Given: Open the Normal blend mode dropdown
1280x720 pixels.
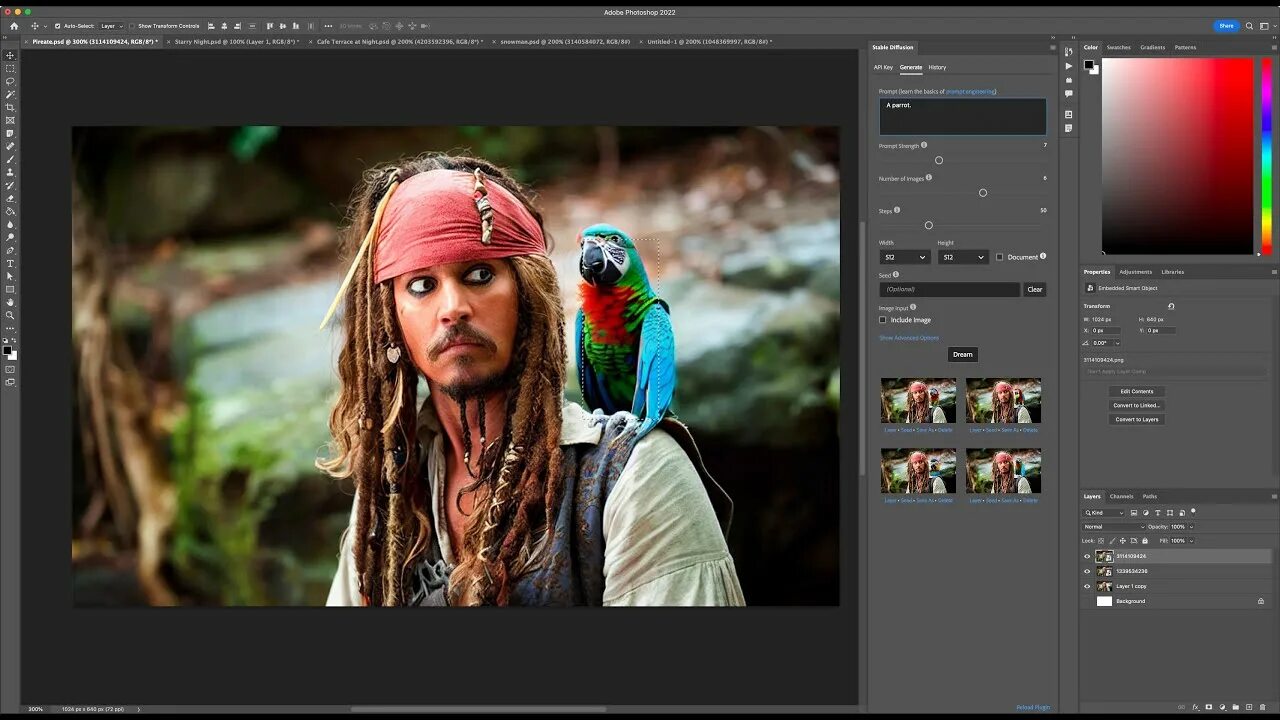Looking at the screenshot, I should click(1114, 526).
